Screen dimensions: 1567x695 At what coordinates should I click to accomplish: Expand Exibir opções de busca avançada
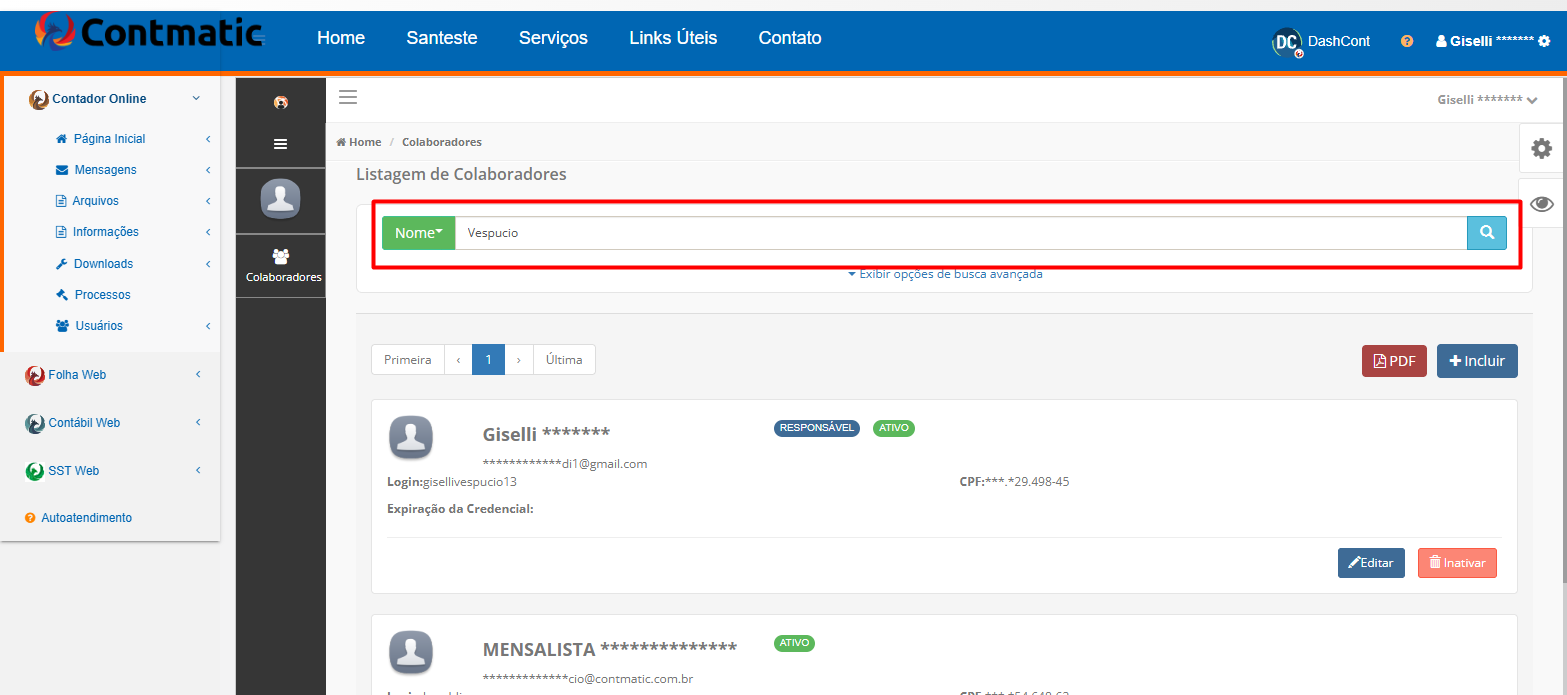tap(945, 273)
